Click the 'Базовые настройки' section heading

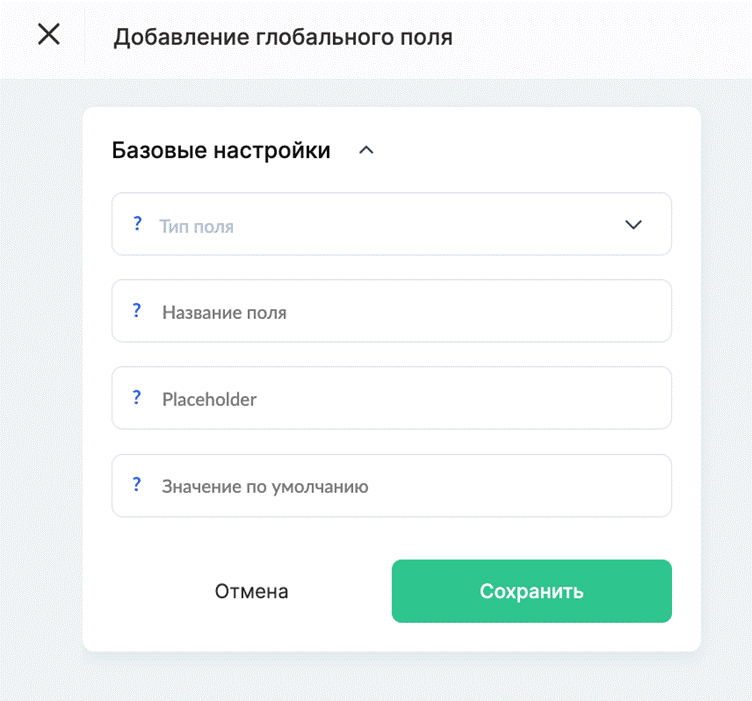pos(221,150)
